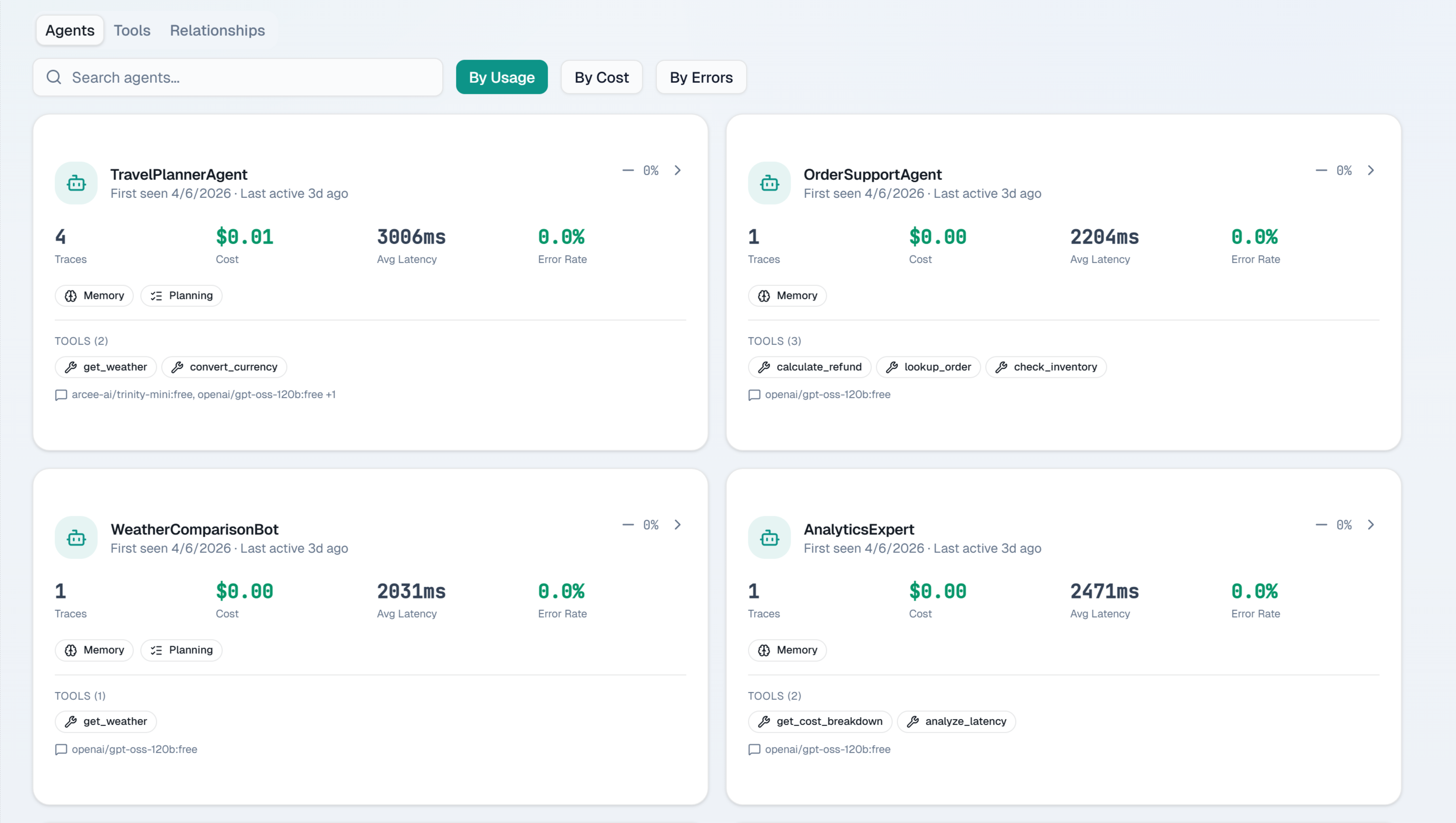Expand AnalyticsExpert details via its chevron
Image resolution: width=1456 pixels, height=823 pixels.
(1371, 524)
